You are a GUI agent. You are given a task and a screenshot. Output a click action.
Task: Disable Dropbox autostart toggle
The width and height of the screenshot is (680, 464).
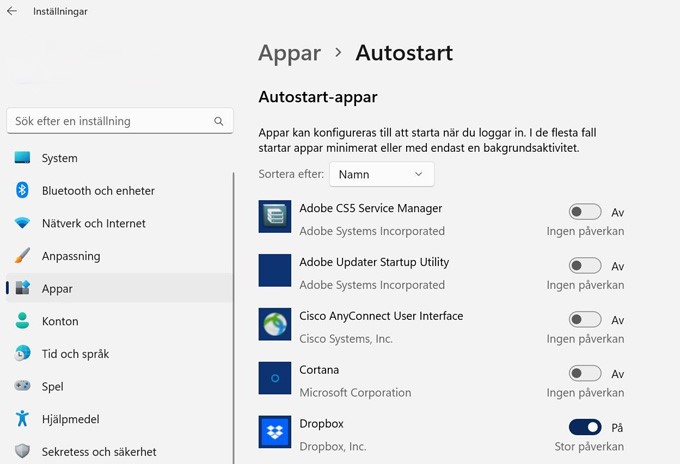click(585, 428)
